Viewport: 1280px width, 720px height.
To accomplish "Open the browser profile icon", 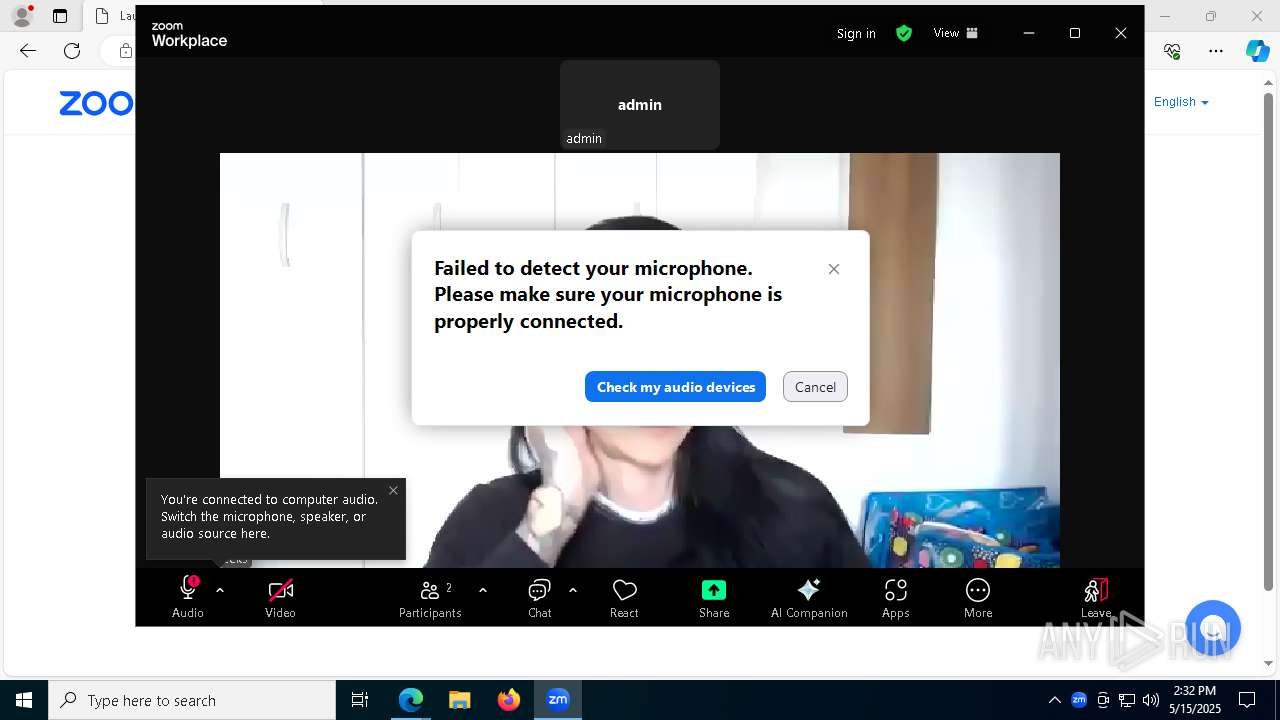I will click(21, 16).
